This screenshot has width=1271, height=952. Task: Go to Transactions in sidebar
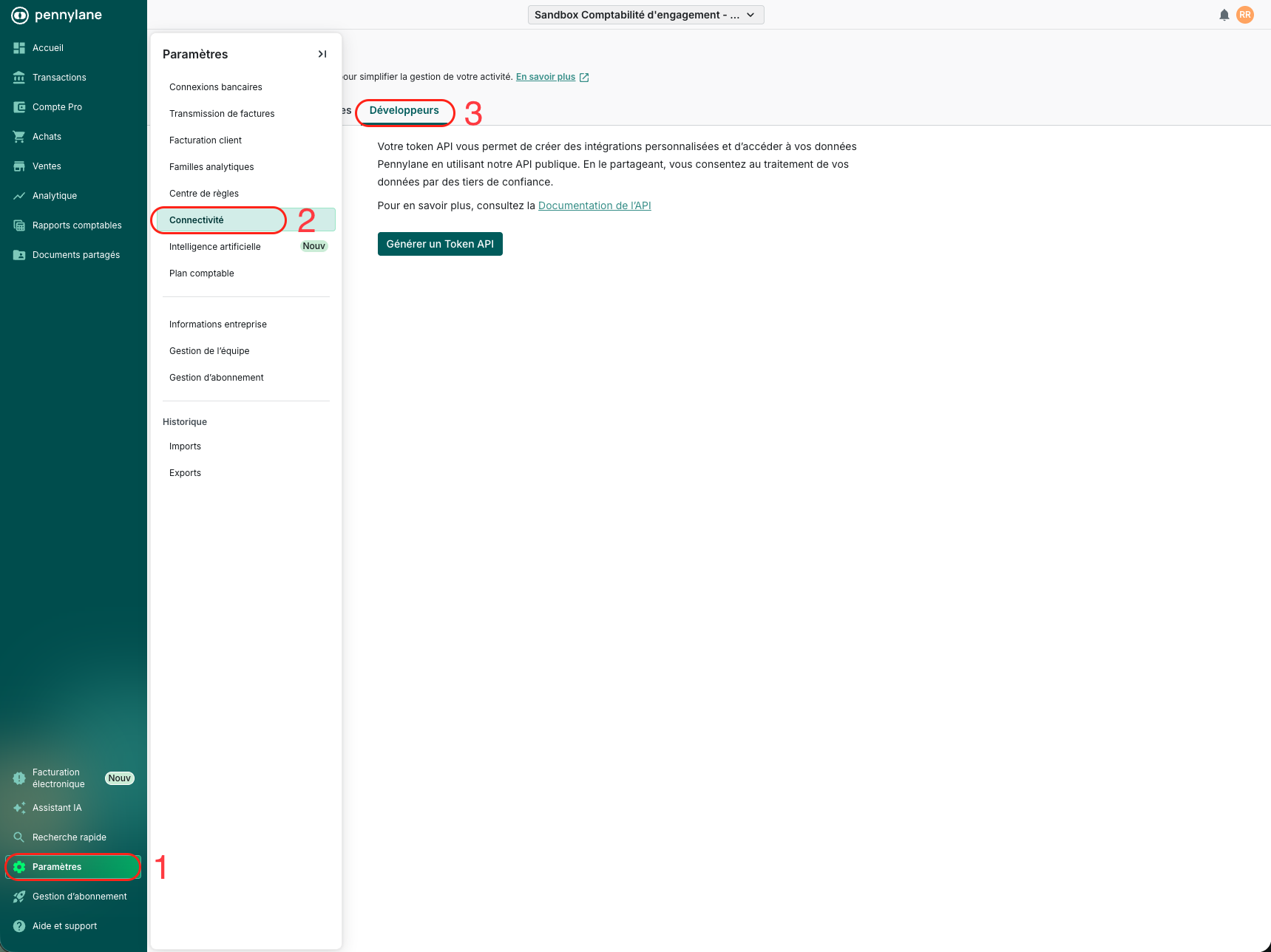59,78
